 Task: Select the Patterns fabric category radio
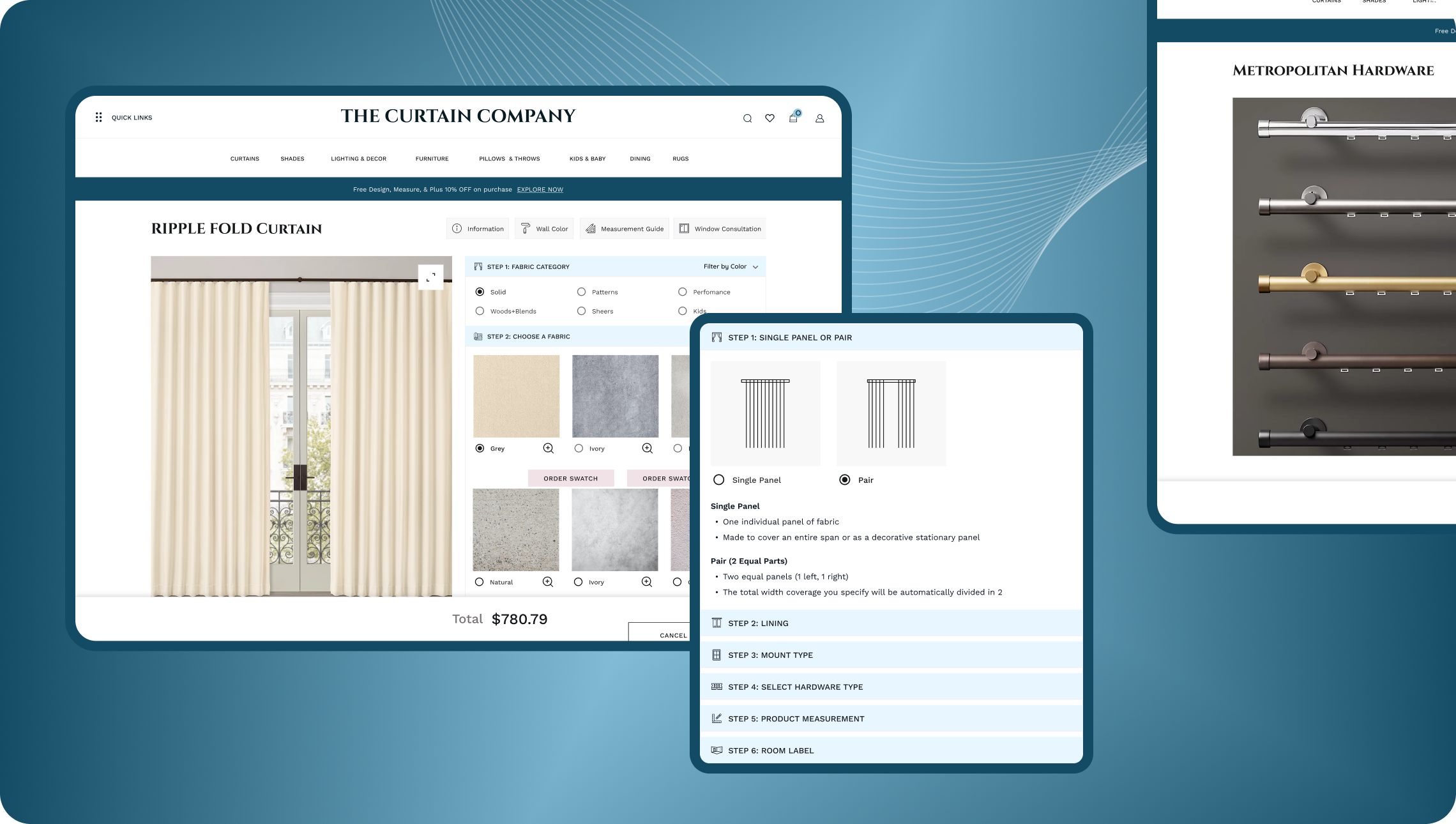(581, 292)
